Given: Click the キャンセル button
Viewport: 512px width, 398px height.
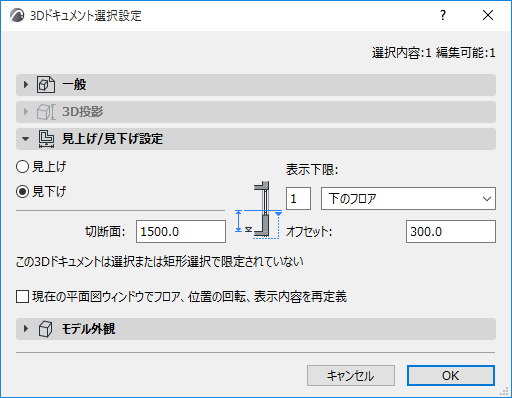Looking at the screenshot, I should (x=351, y=376).
